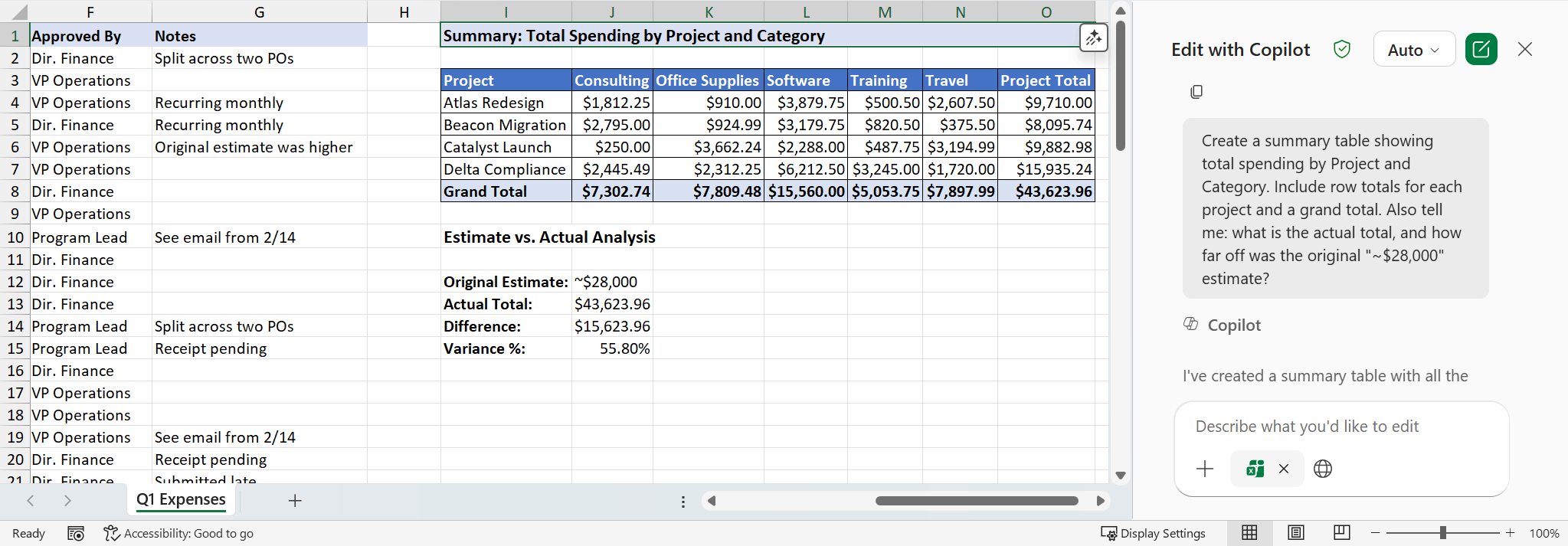Viewport: 1568px width, 546px height.
Task: Go to previous sheet arrow
Action: (x=31, y=500)
